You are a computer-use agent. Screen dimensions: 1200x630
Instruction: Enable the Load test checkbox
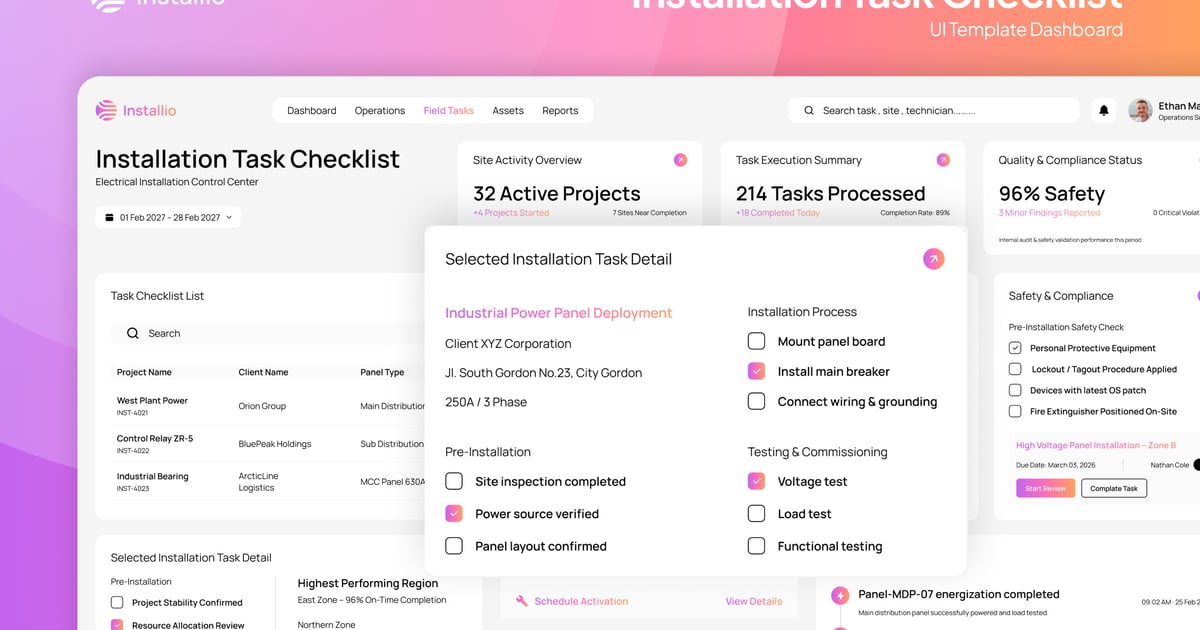pyautogui.click(x=757, y=514)
